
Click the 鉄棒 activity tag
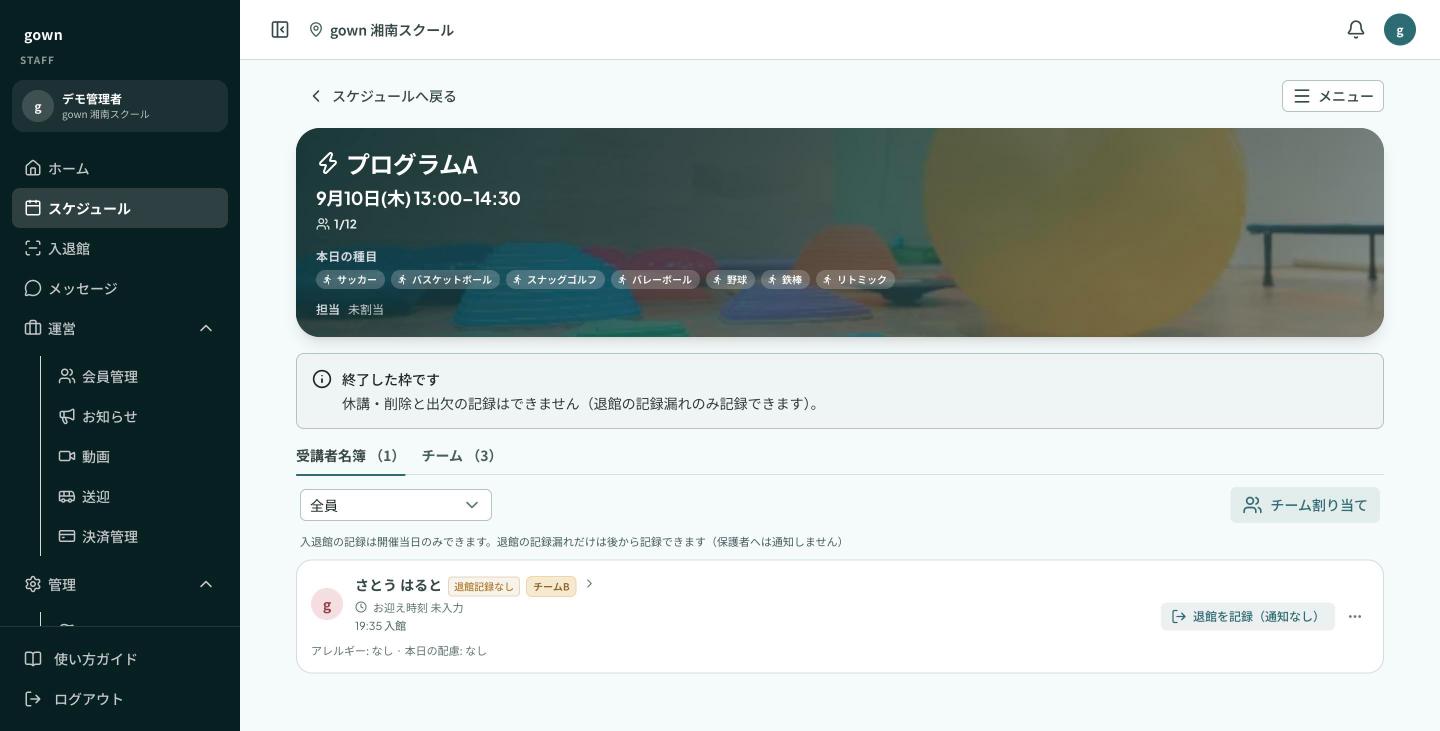tap(785, 280)
